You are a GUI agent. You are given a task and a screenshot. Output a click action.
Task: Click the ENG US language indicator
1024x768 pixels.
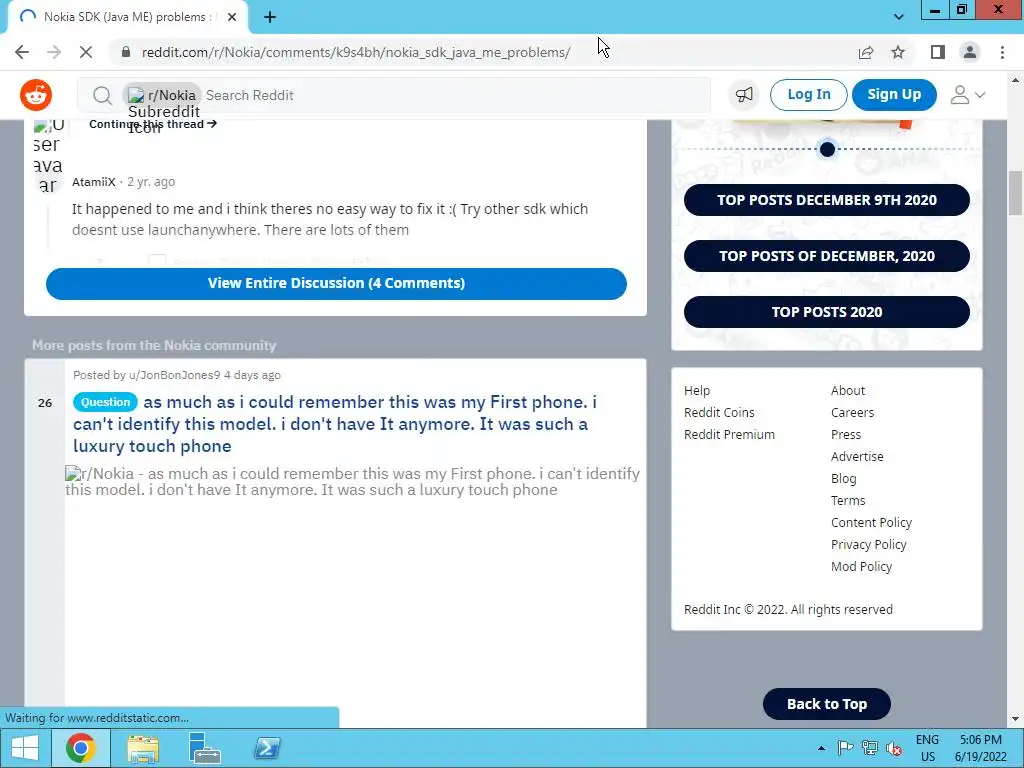pos(927,748)
